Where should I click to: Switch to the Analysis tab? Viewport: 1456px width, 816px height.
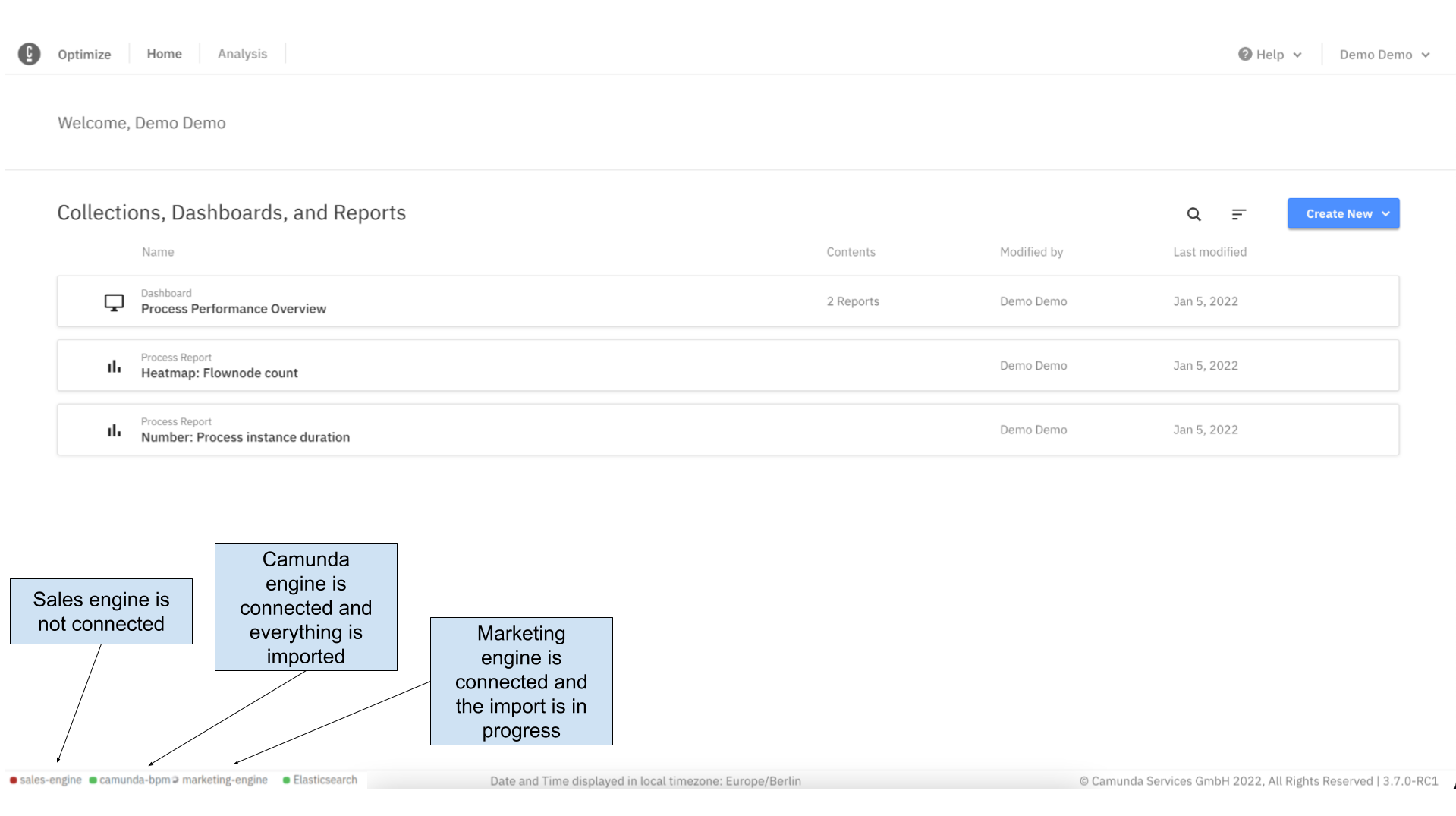click(242, 54)
